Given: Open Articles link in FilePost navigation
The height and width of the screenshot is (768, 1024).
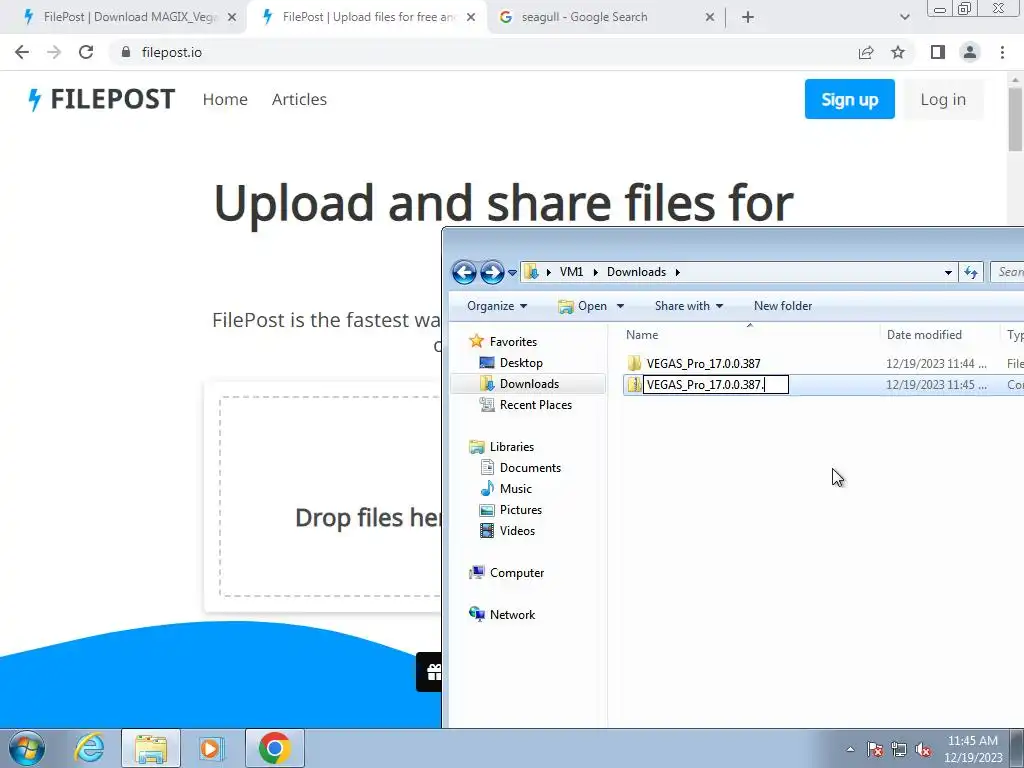Looking at the screenshot, I should pos(299,99).
